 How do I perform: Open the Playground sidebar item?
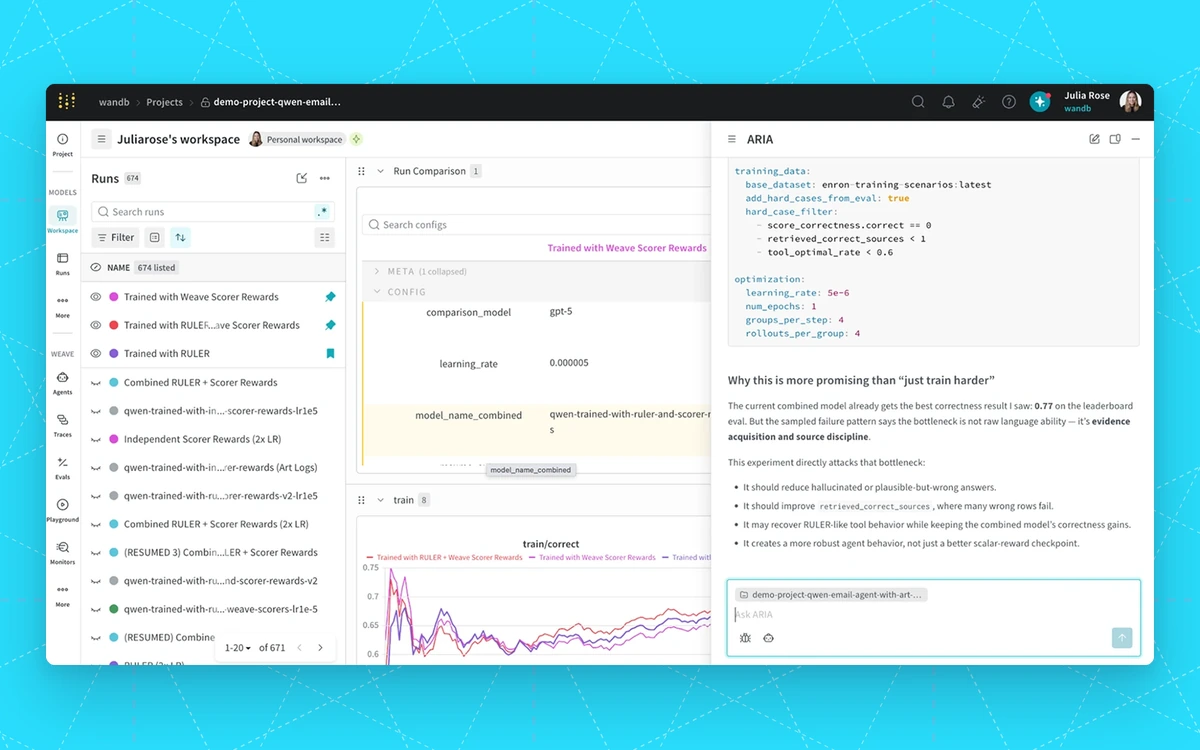[x=62, y=510]
